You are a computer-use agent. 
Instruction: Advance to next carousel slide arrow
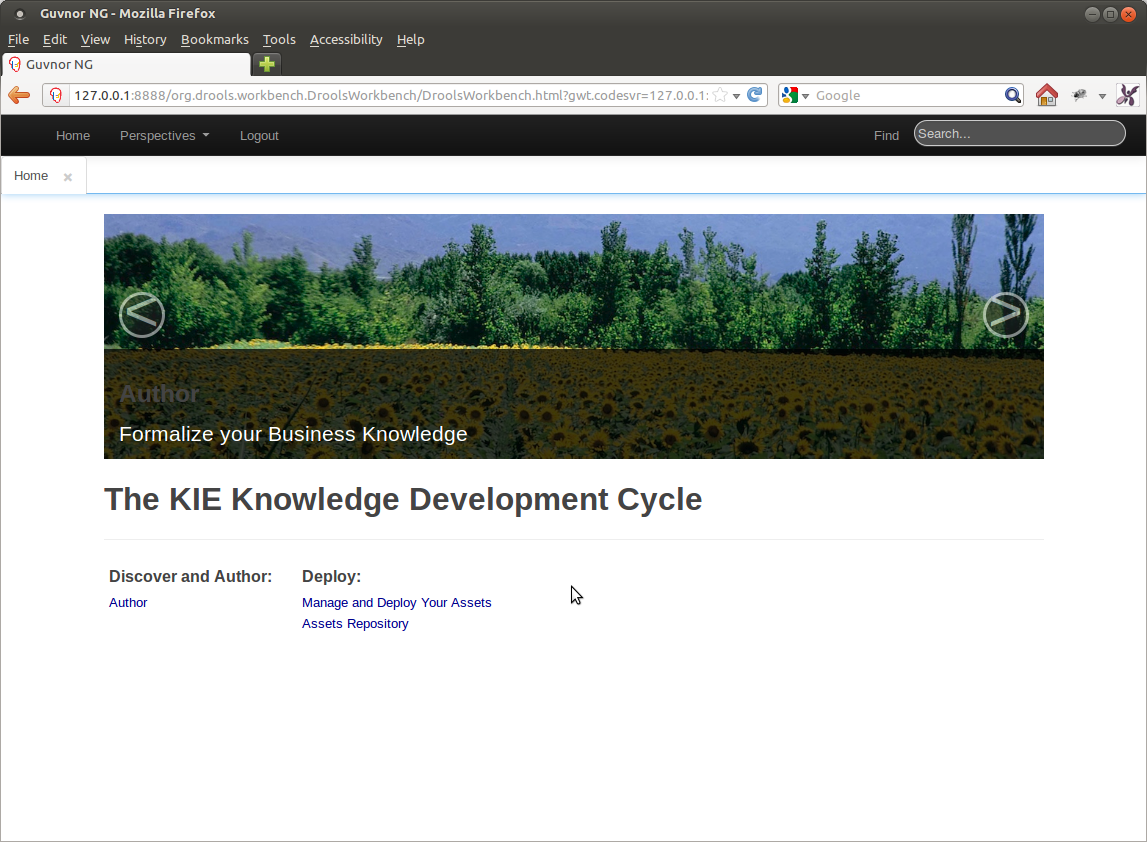click(1005, 315)
